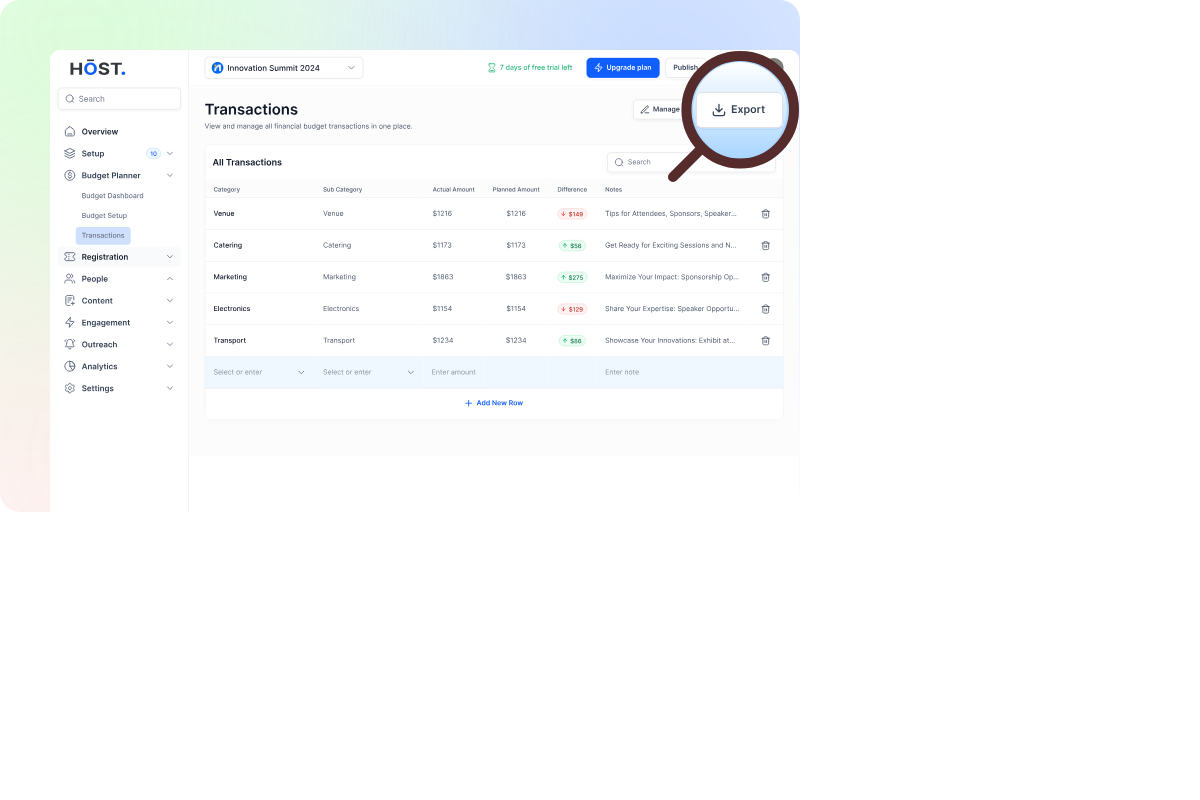Open Budget Setup
Screen dimensions: 1200x800
tap(104, 216)
